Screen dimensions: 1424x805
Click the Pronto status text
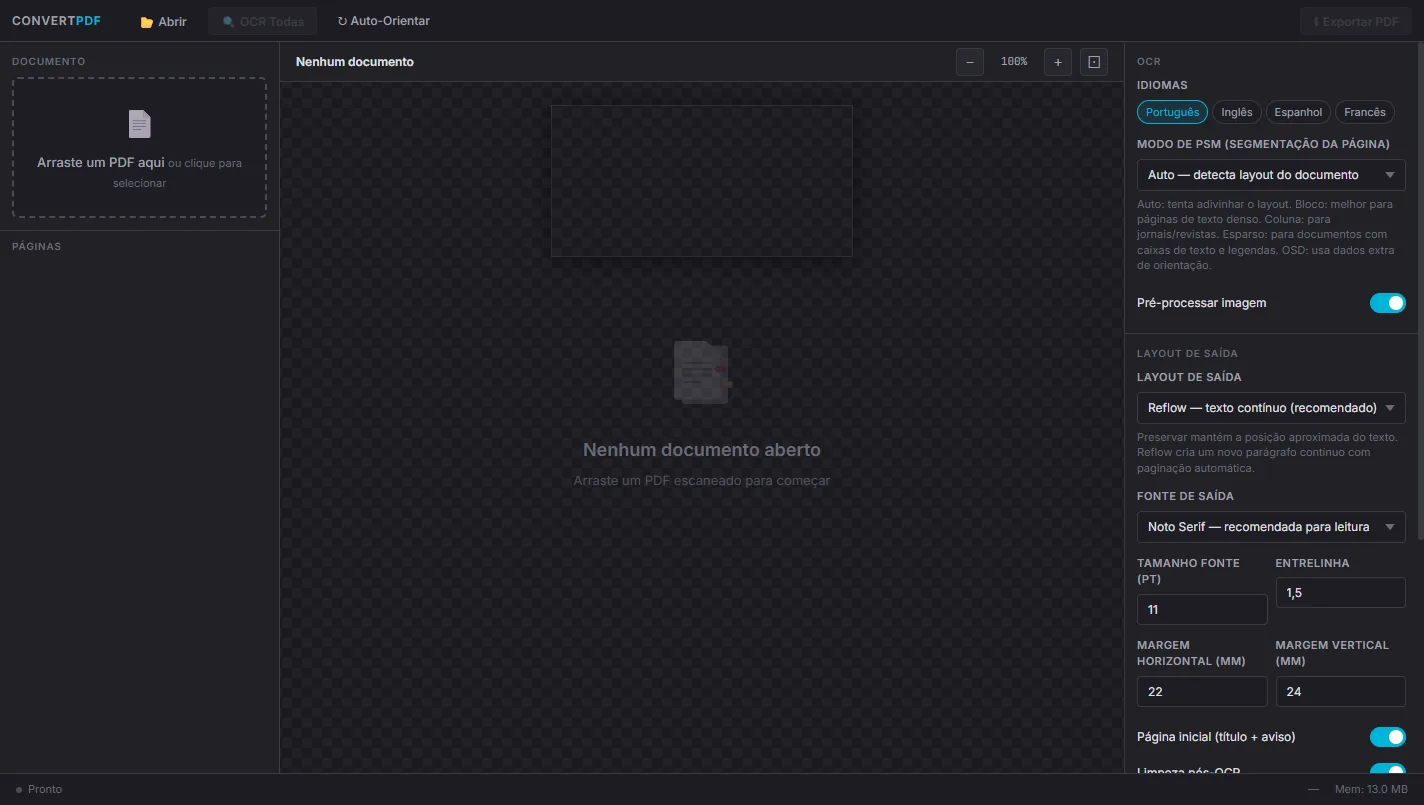[45, 789]
